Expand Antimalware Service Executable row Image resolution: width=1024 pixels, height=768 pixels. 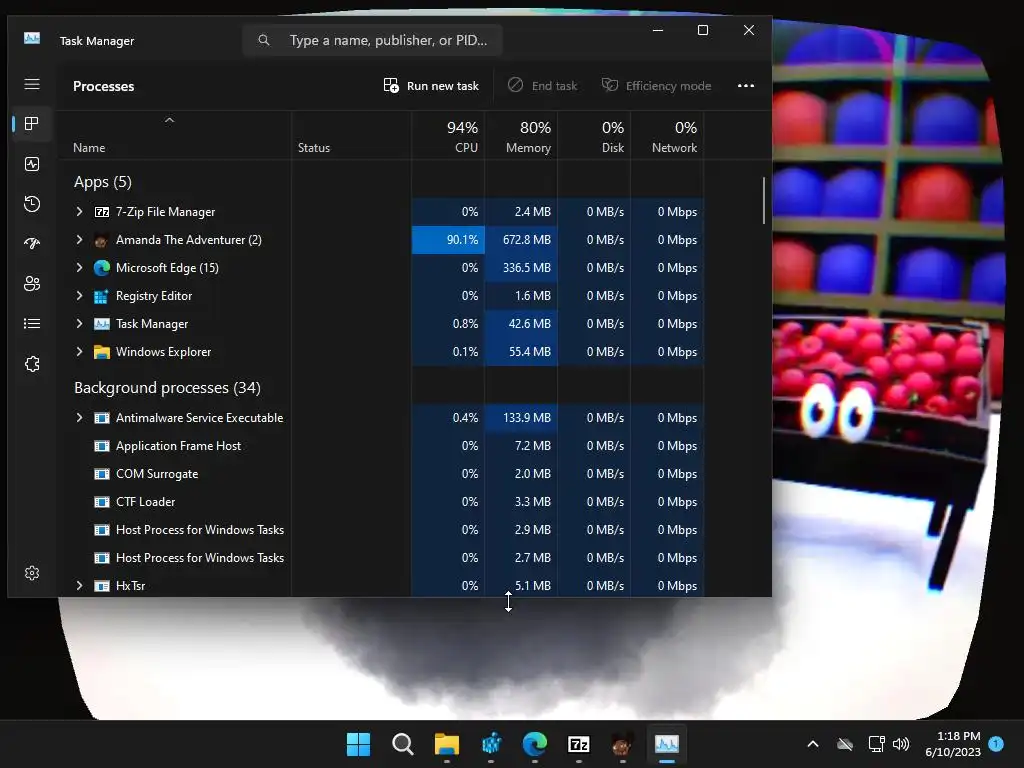click(x=79, y=418)
